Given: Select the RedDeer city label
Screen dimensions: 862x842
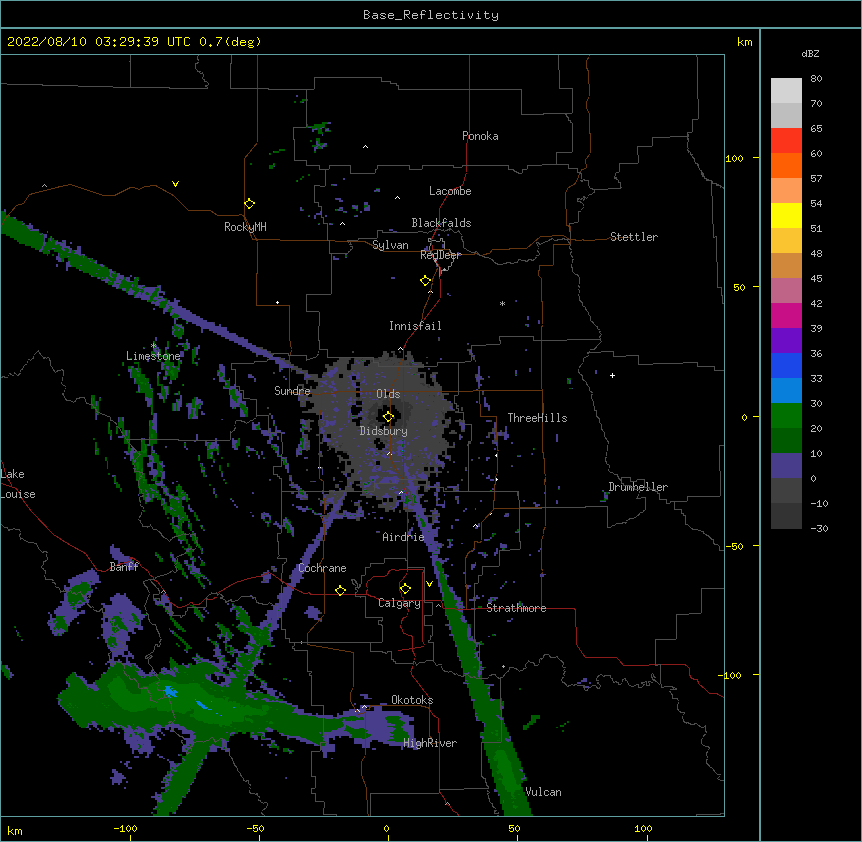Looking at the screenshot, I should pyautogui.click(x=440, y=255).
